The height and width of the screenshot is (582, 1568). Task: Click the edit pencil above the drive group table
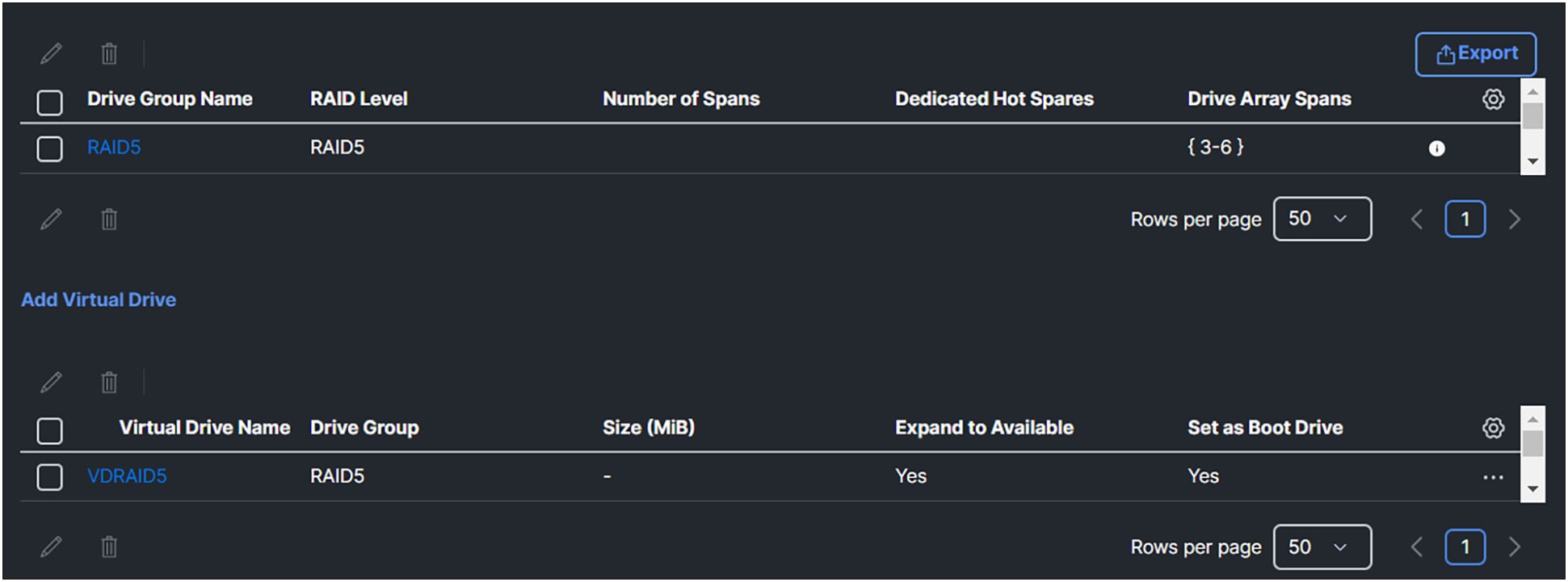tap(52, 53)
